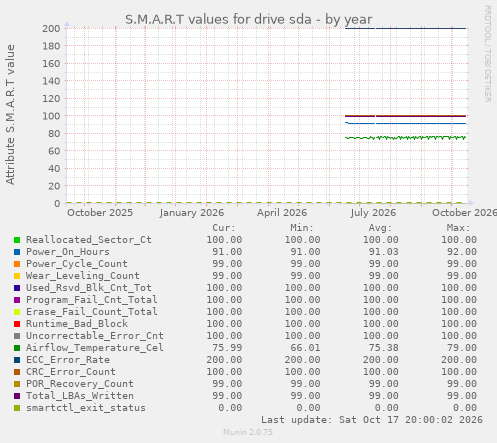Click the ECC_Error_Rate dark blue swatch
The width and height of the screenshot is (497, 443).
(x=17, y=360)
